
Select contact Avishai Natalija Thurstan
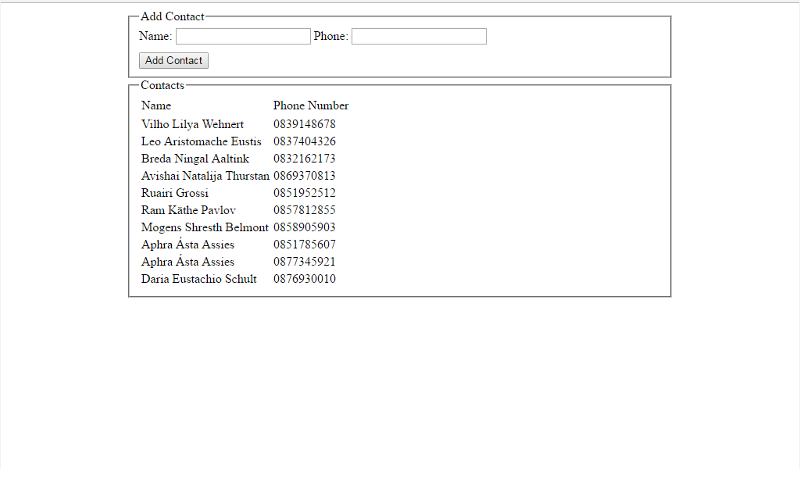click(205, 176)
